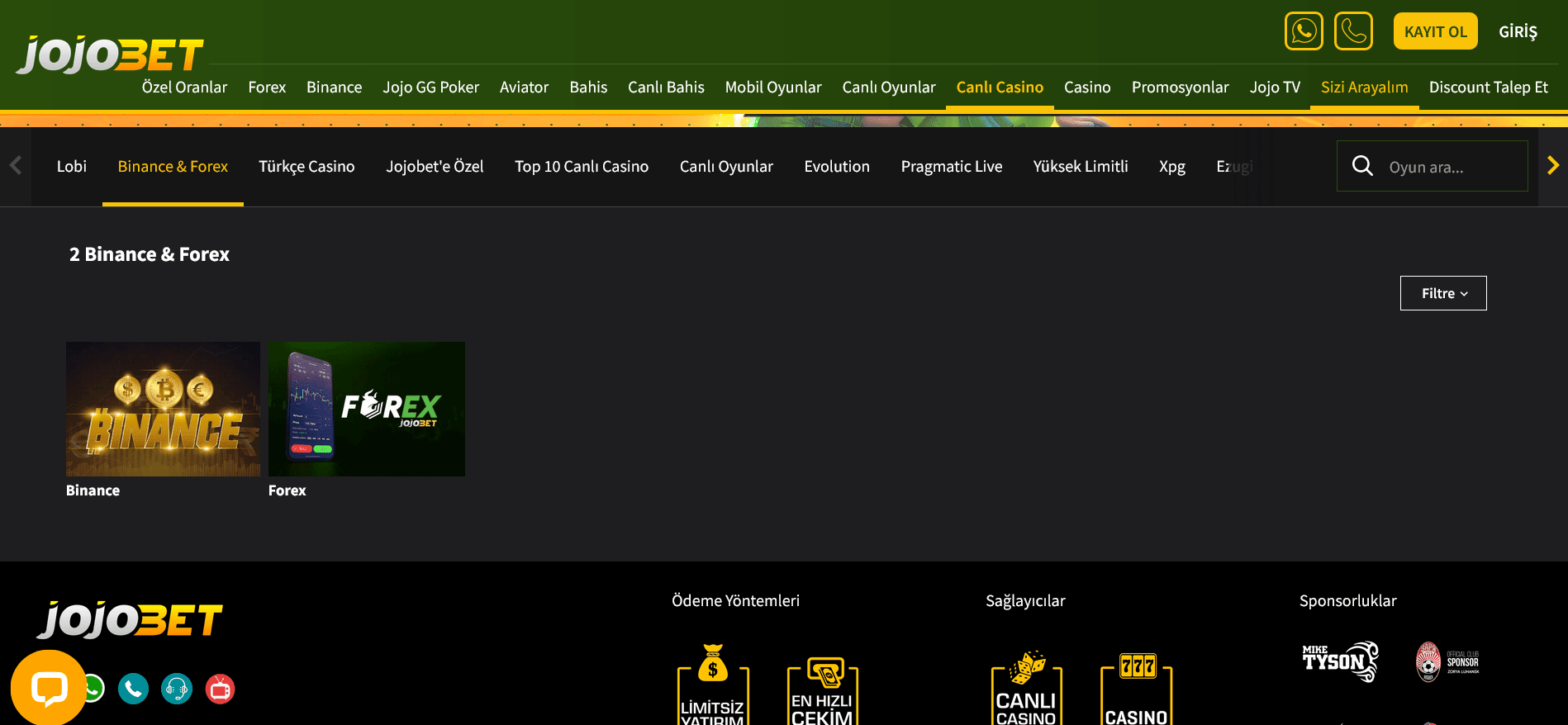Open Promosyonlar menu item
This screenshot has height=725, width=1568.
[x=1180, y=87]
